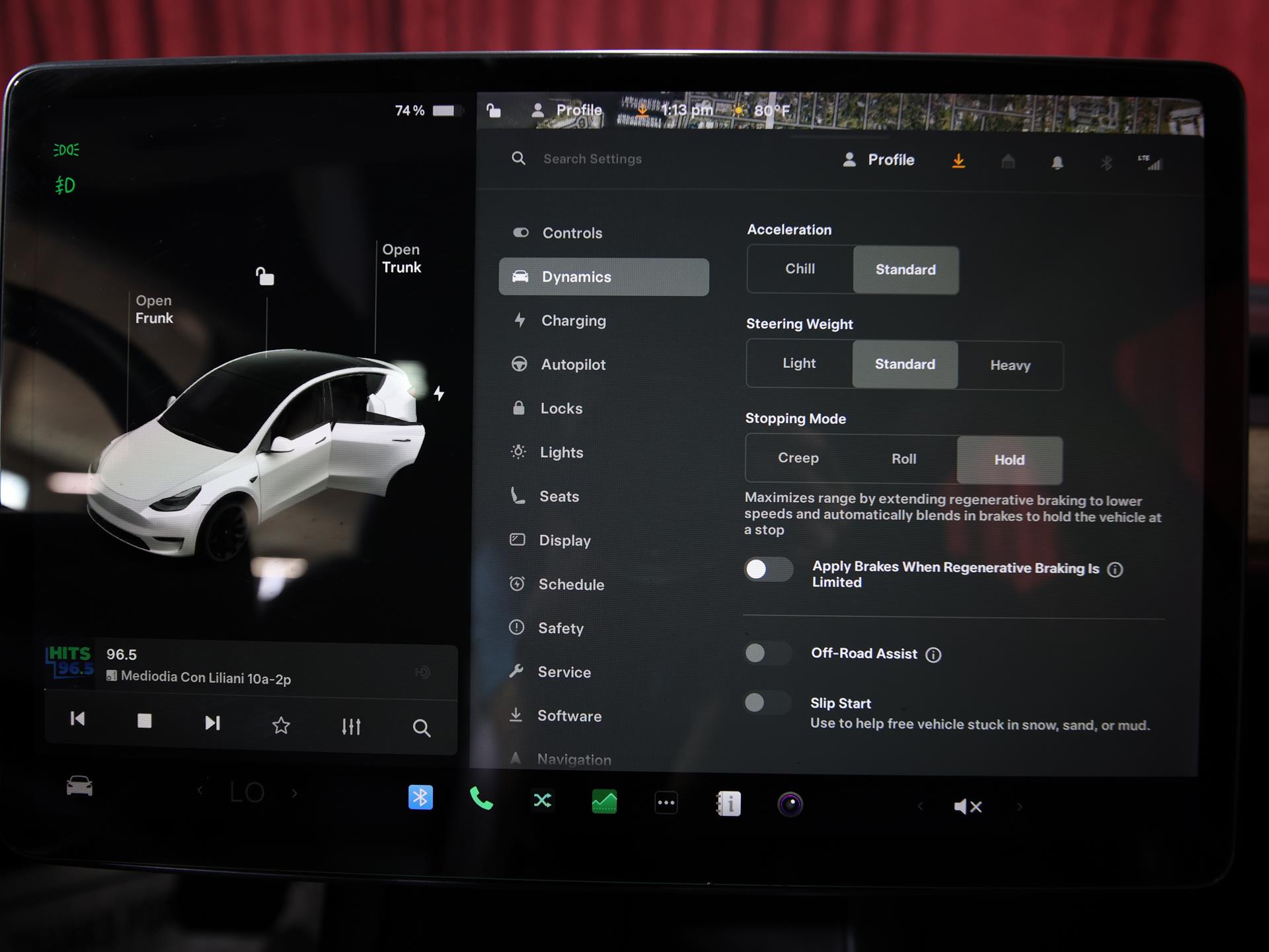
Task: Open the media equalizer settings icon
Action: pos(351,726)
